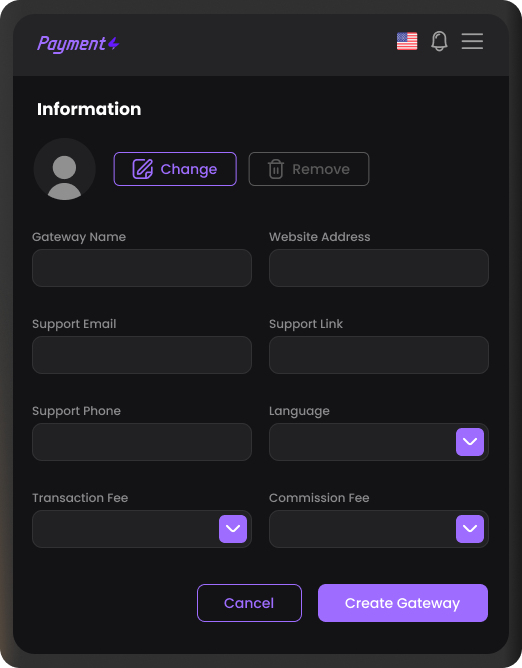The image size is (522, 668).
Task: Submit with Create Gateway button
Action: tap(403, 603)
